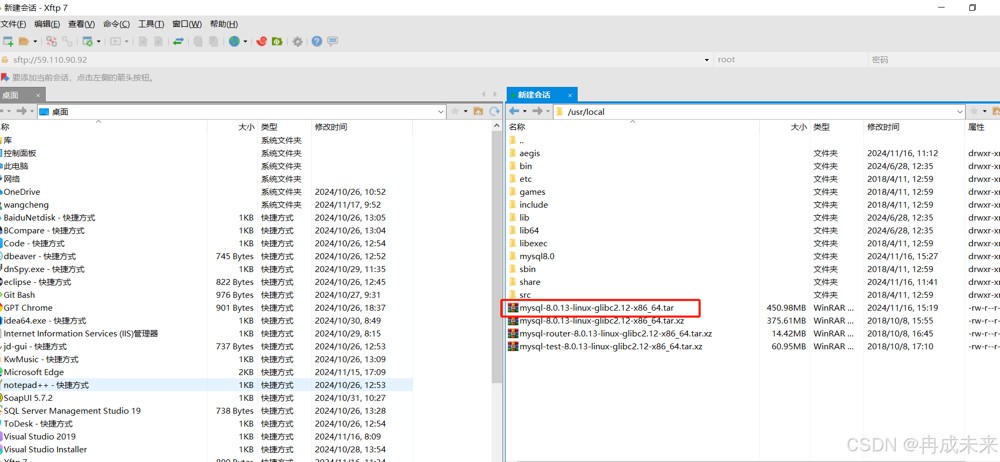
Task: Open the 帮助(H) menu
Action: (224, 24)
